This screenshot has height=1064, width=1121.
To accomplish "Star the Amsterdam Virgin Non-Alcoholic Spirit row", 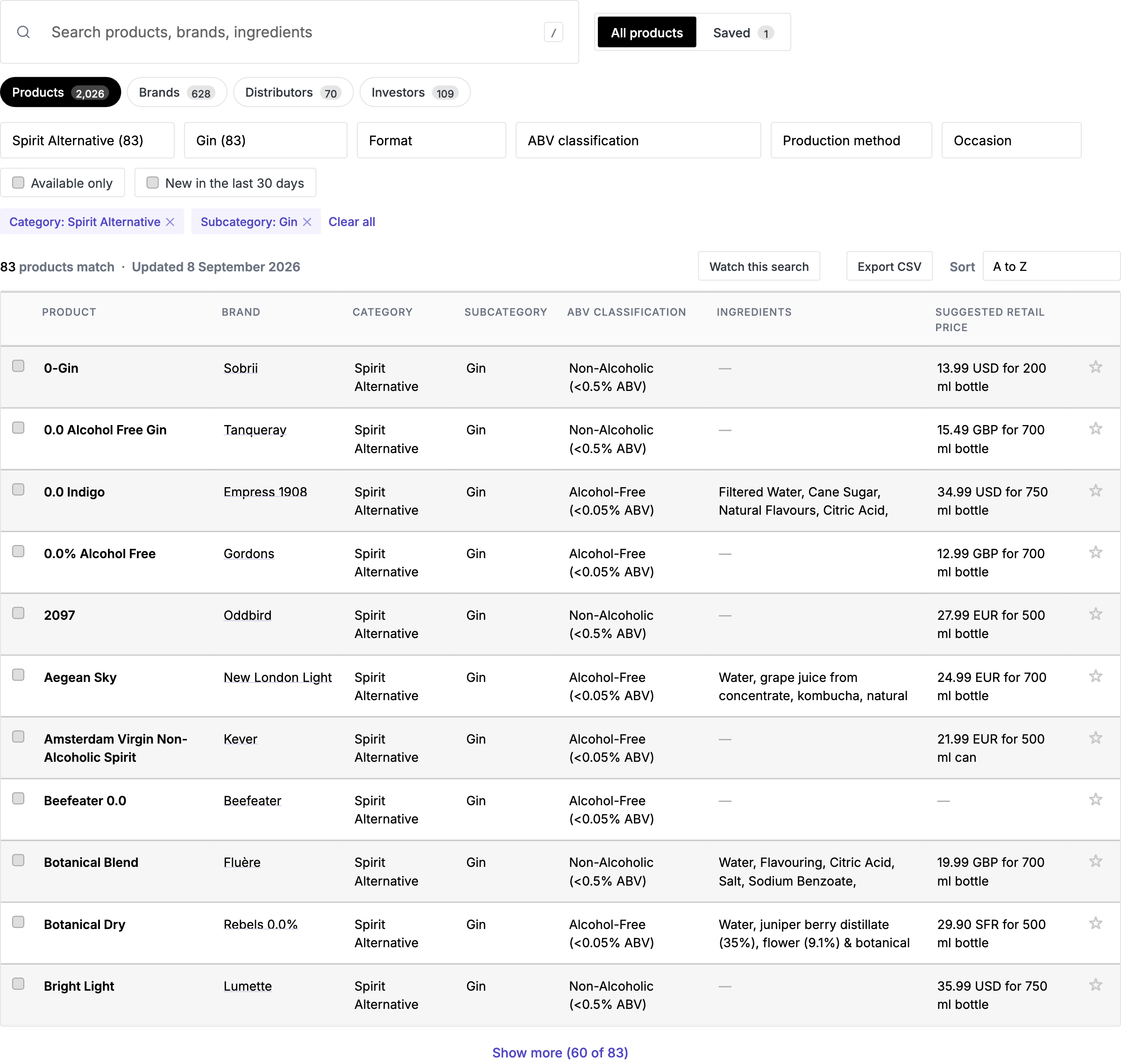I will (1095, 738).
